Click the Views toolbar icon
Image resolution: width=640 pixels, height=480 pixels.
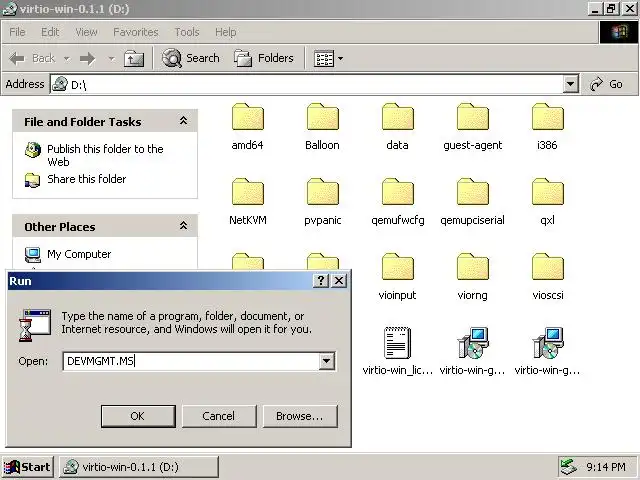(324, 59)
